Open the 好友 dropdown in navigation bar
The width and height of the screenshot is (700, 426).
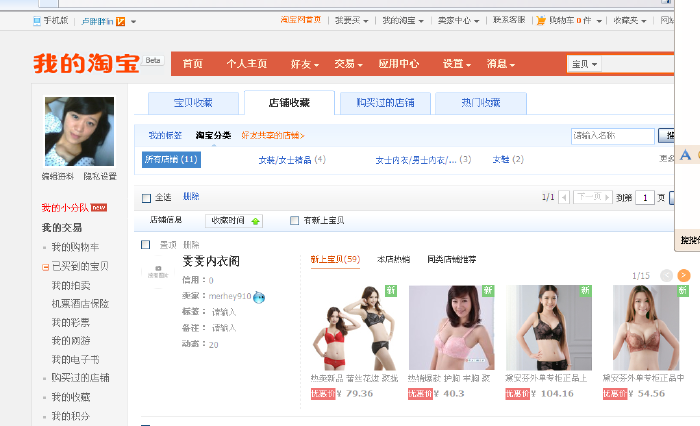pyautogui.click(x=304, y=64)
